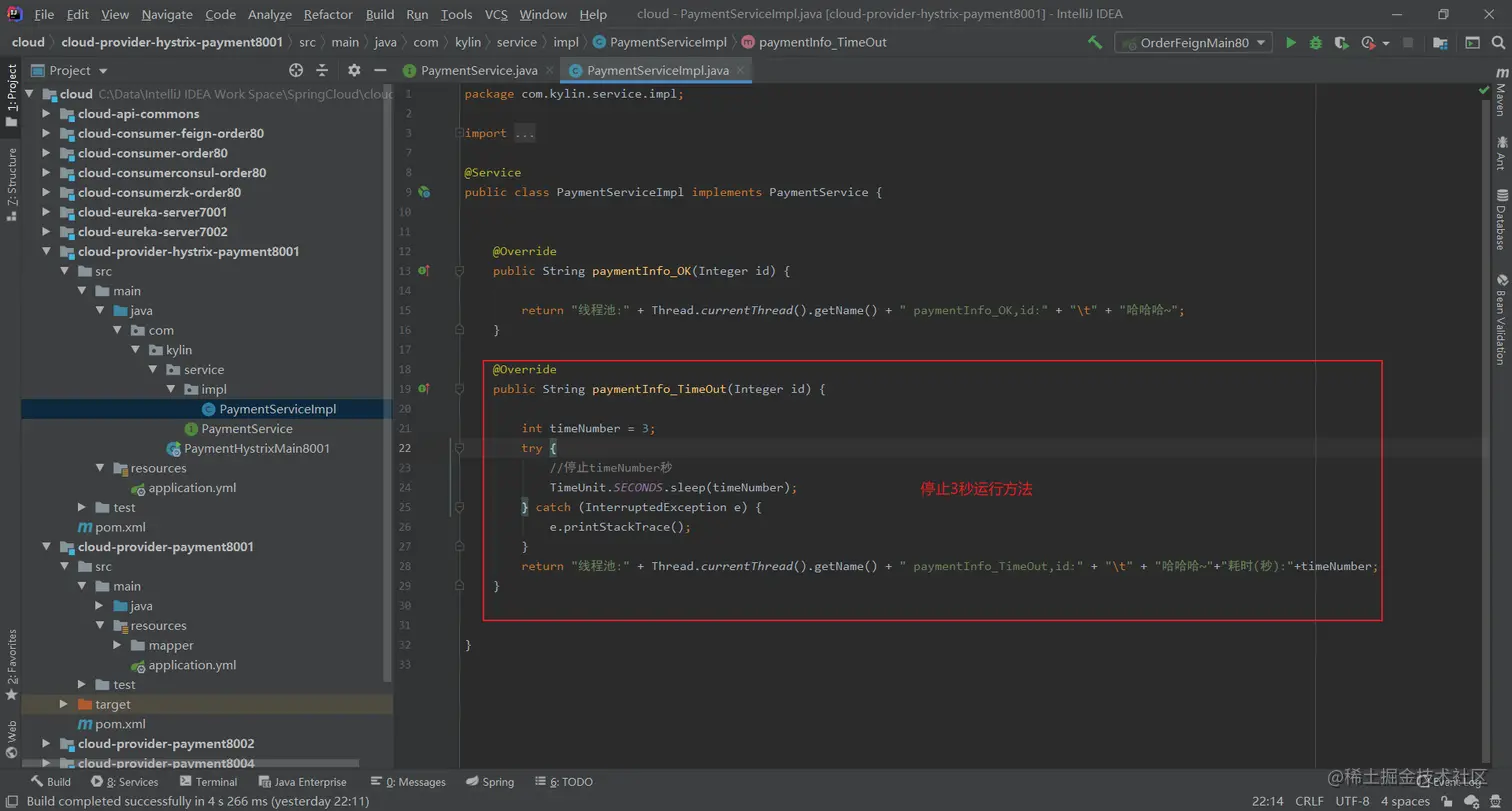The height and width of the screenshot is (811, 1512).
Task: Open Search Everywhere magnifier icon
Action: click(x=1498, y=43)
